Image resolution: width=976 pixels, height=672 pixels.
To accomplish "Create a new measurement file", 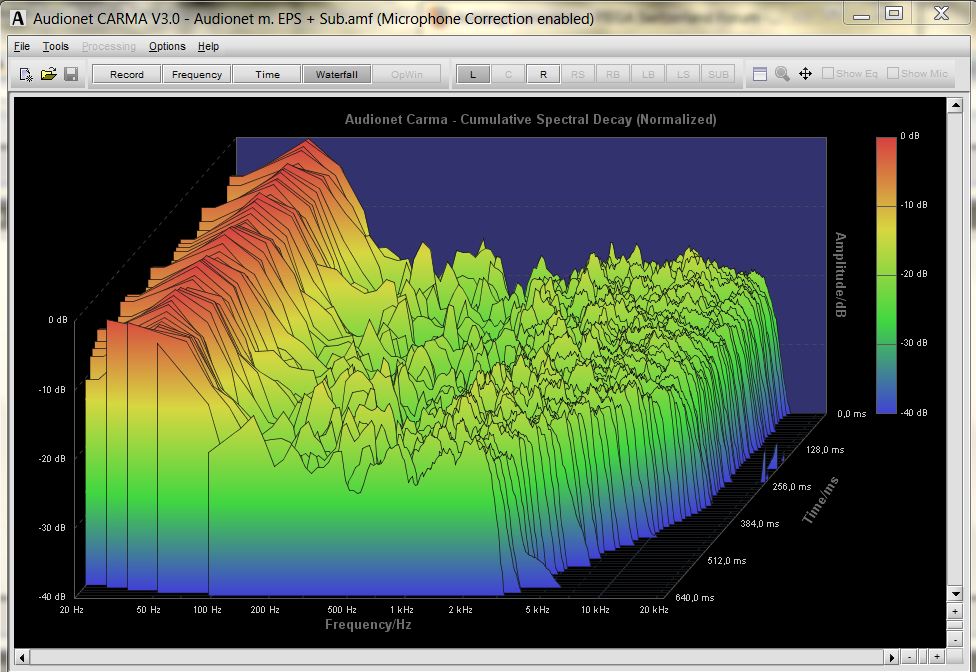I will click(x=26, y=74).
